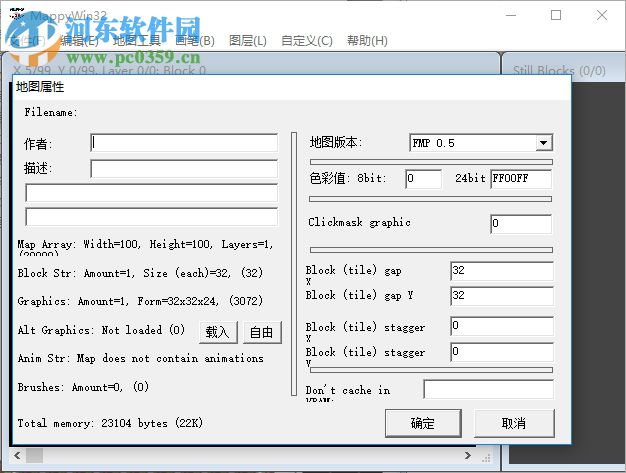Click the Block (tile) stagger X field
The width and height of the screenshot is (626, 473).
(502, 326)
